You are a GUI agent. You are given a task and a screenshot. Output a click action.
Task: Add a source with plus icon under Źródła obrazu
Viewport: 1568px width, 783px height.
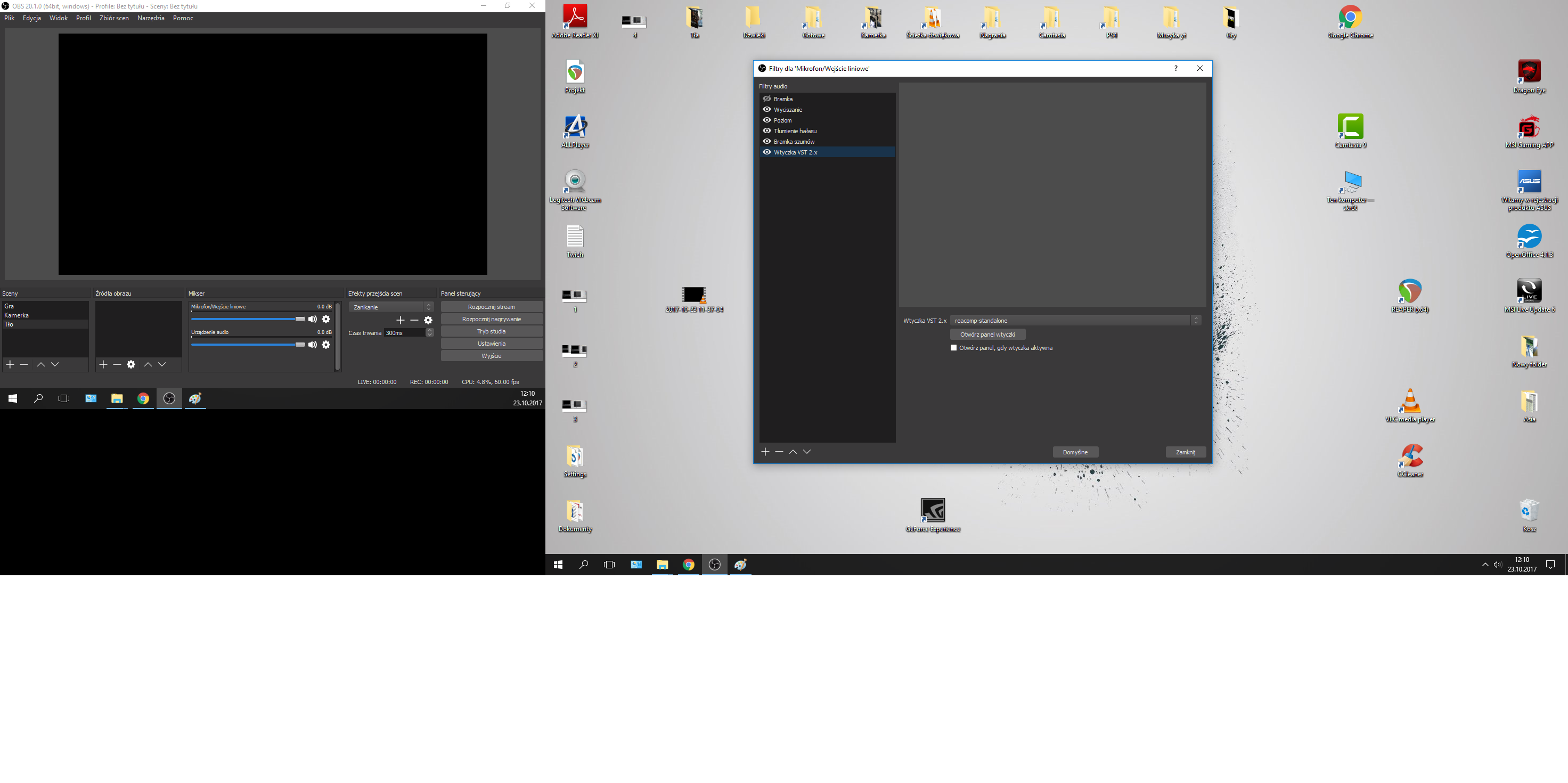click(x=103, y=364)
